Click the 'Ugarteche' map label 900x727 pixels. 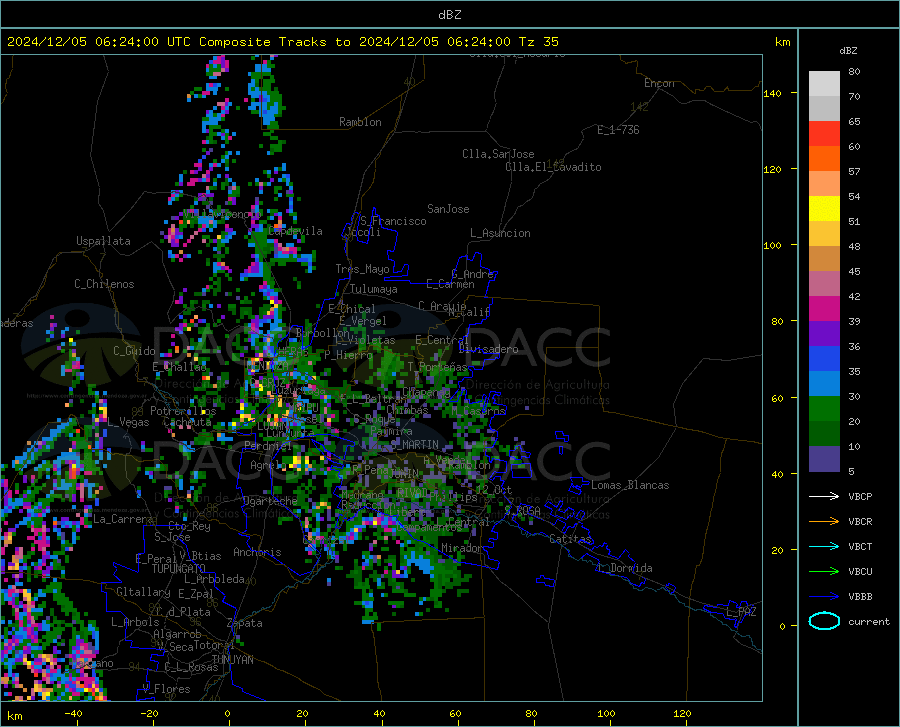270,501
